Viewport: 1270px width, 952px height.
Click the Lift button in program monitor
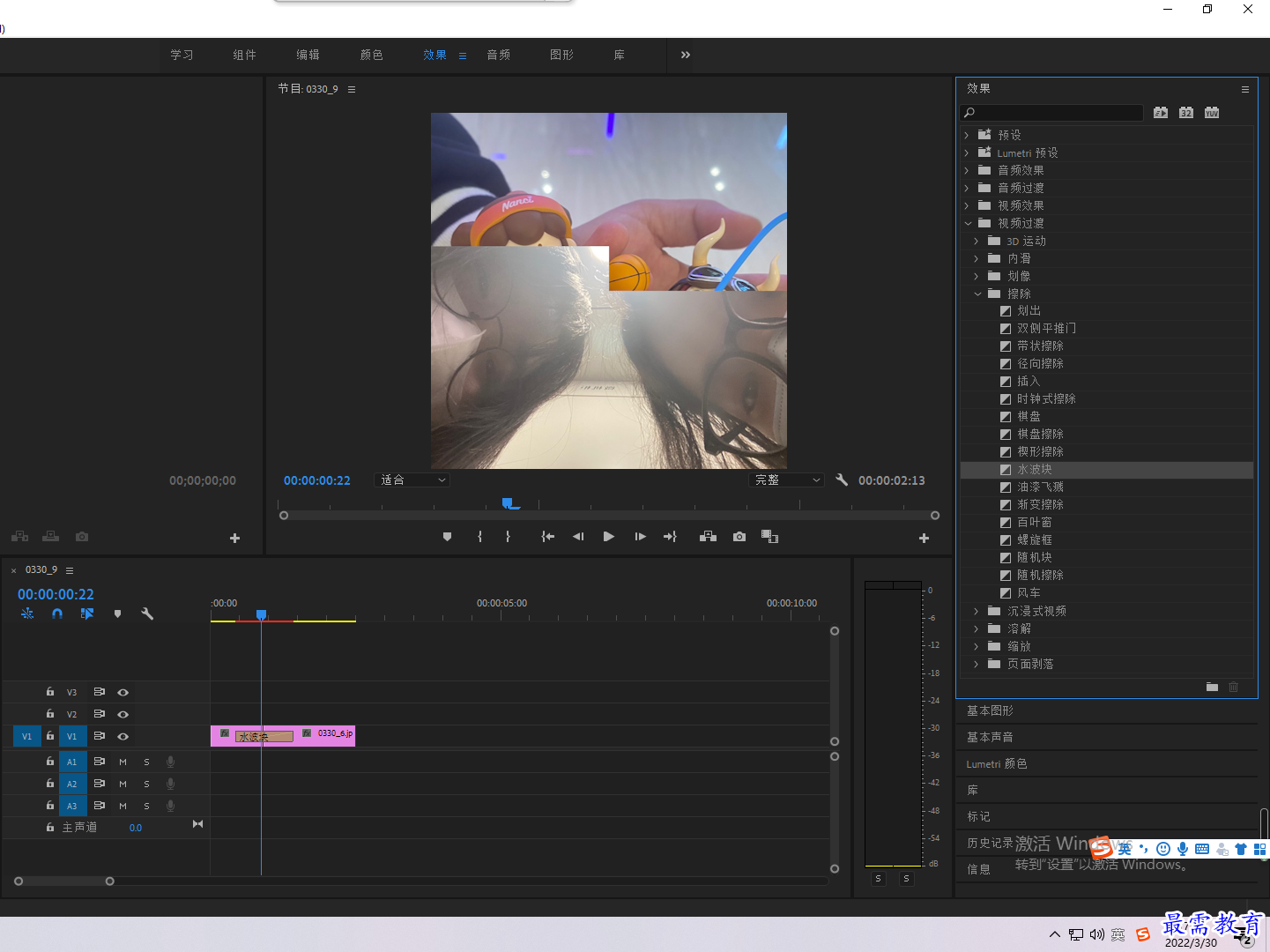click(x=708, y=537)
